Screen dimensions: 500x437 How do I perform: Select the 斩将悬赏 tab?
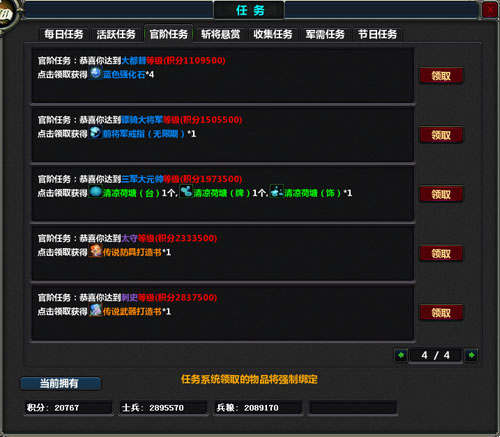(x=221, y=34)
